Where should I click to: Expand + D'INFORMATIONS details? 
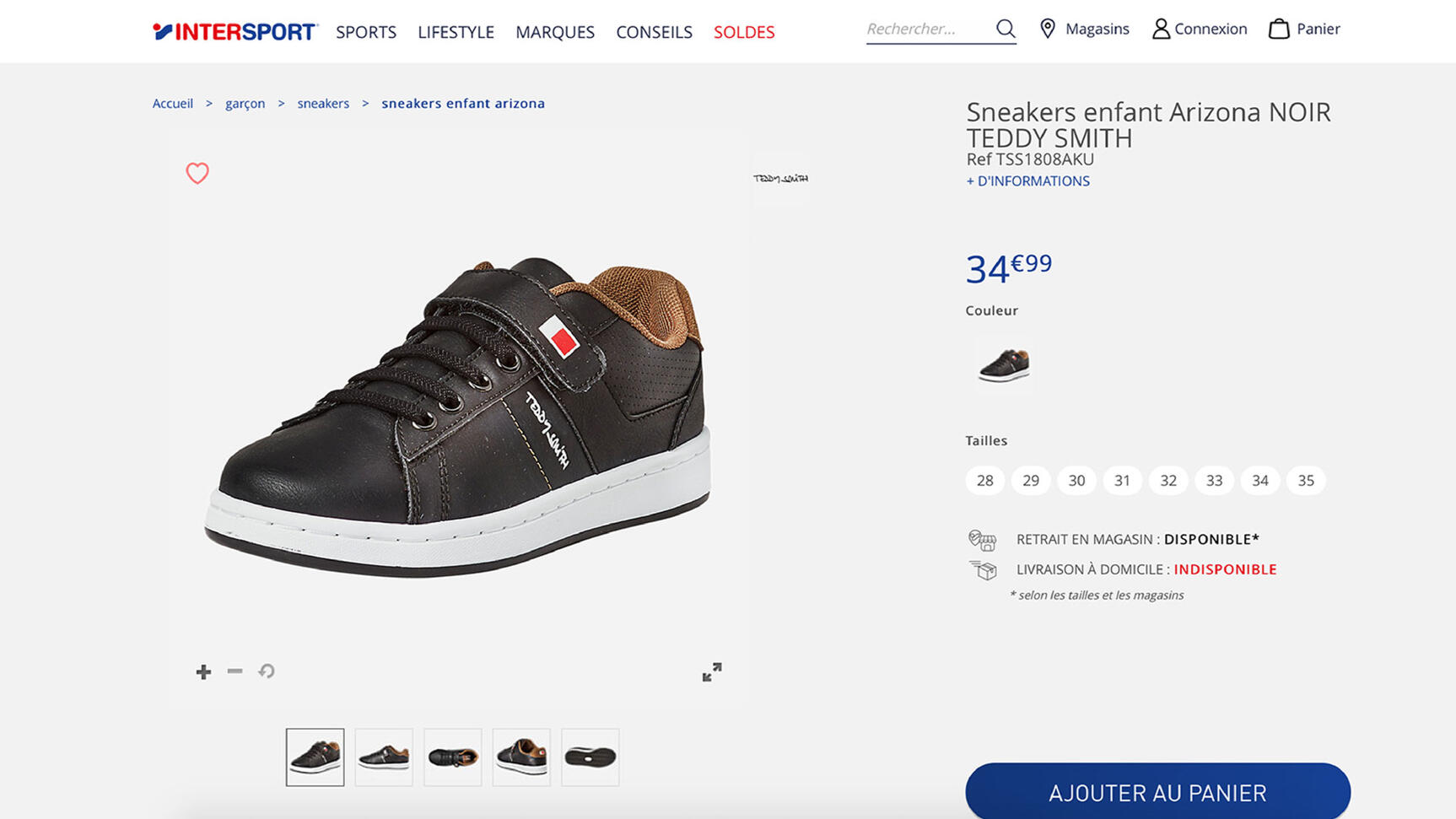(x=1027, y=181)
